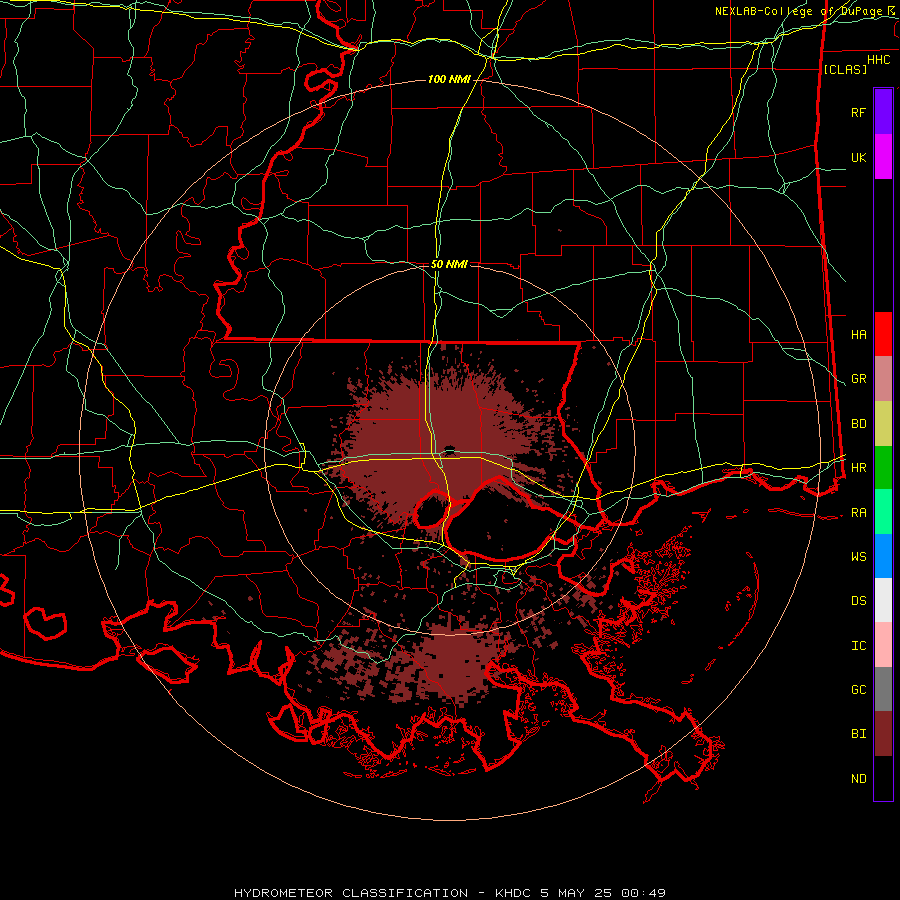Click the NEXLAB-College of DuPage text

[798, 11]
